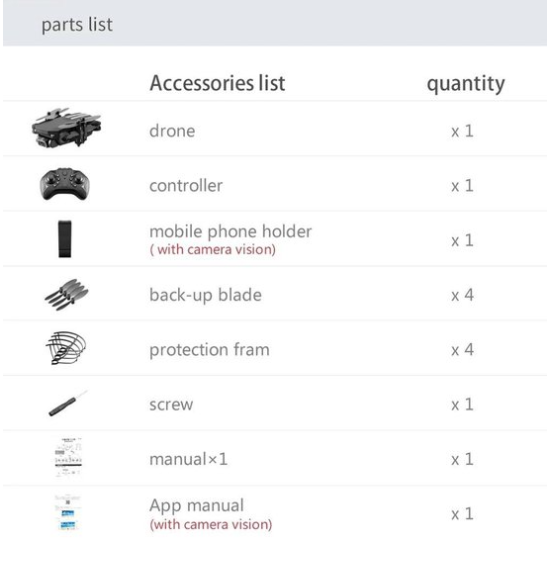Click the 'parts list' header label
Screen dimensions: 551x576
click(x=77, y=25)
